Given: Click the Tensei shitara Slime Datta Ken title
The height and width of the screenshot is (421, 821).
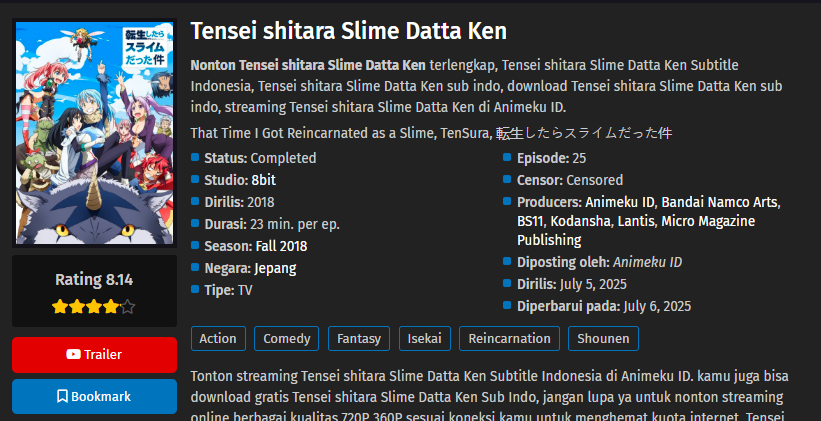Looking at the screenshot, I should point(349,31).
